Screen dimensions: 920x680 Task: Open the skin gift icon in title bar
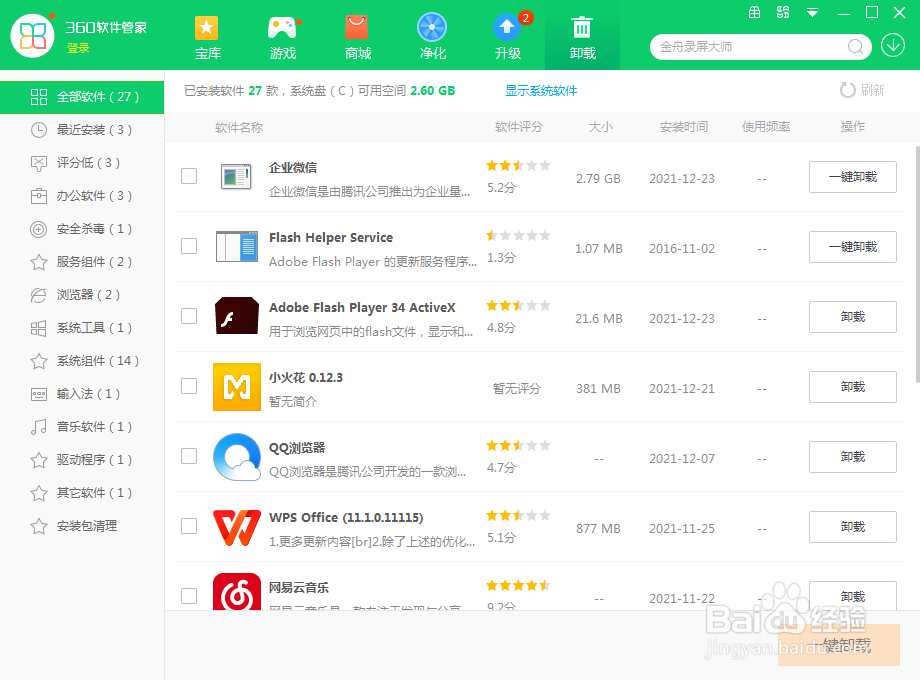click(755, 12)
